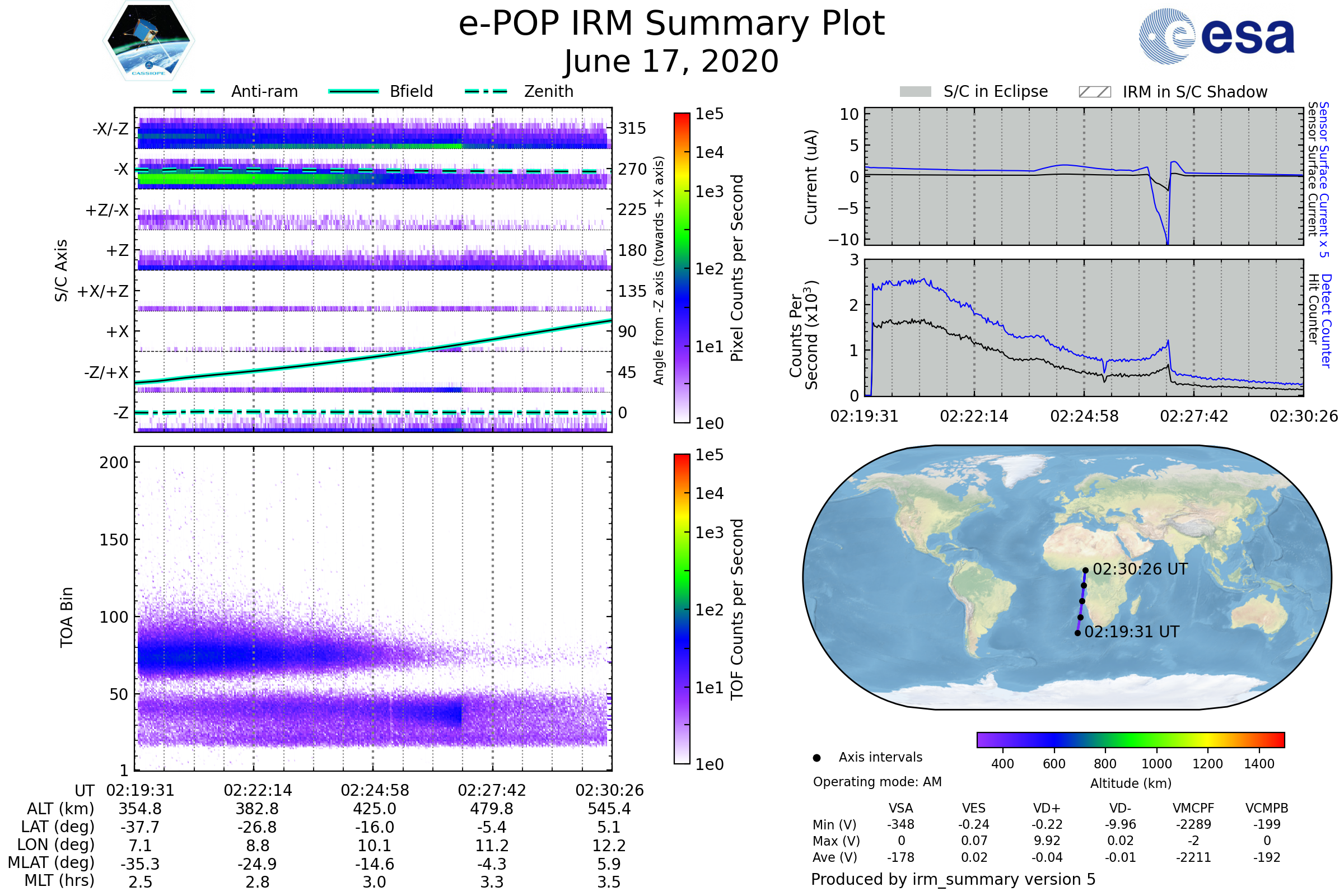Click the Altitude (km) horizontal colorbar
1344x896 pixels.
pos(1130,739)
